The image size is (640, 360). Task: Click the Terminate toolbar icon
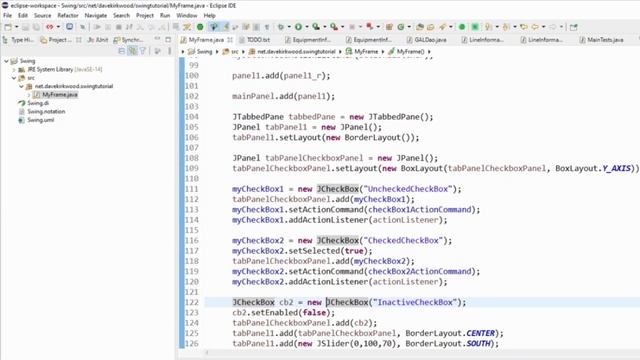[118, 27]
